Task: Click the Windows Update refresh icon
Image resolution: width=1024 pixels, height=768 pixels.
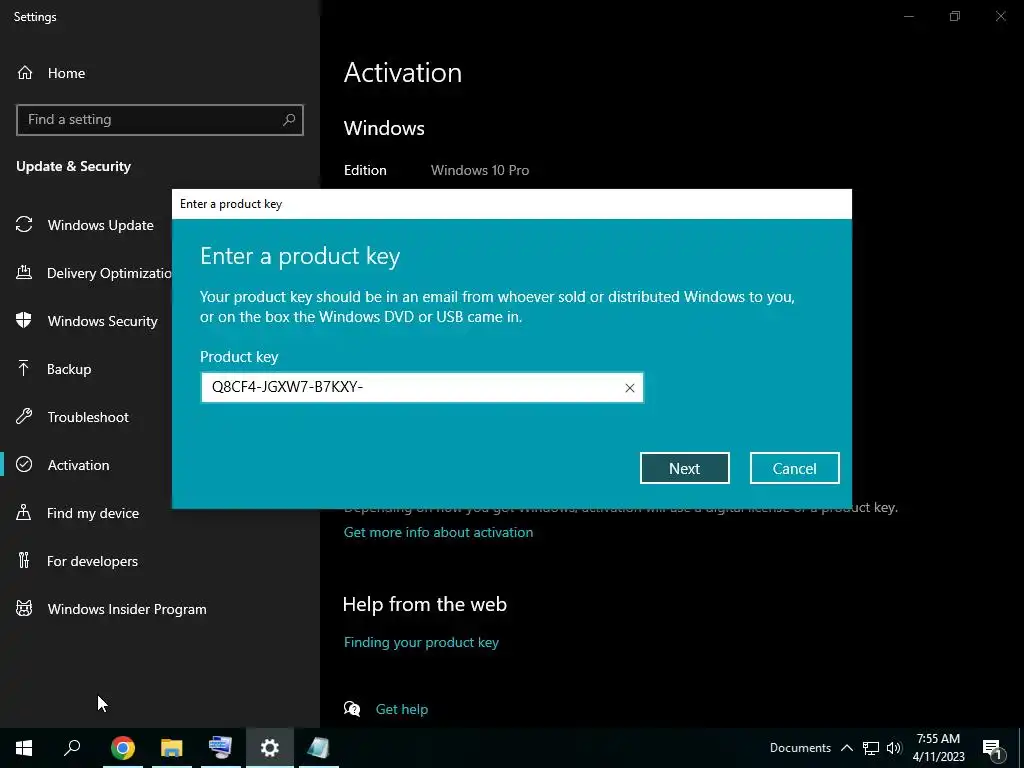Action: [24, 225]
